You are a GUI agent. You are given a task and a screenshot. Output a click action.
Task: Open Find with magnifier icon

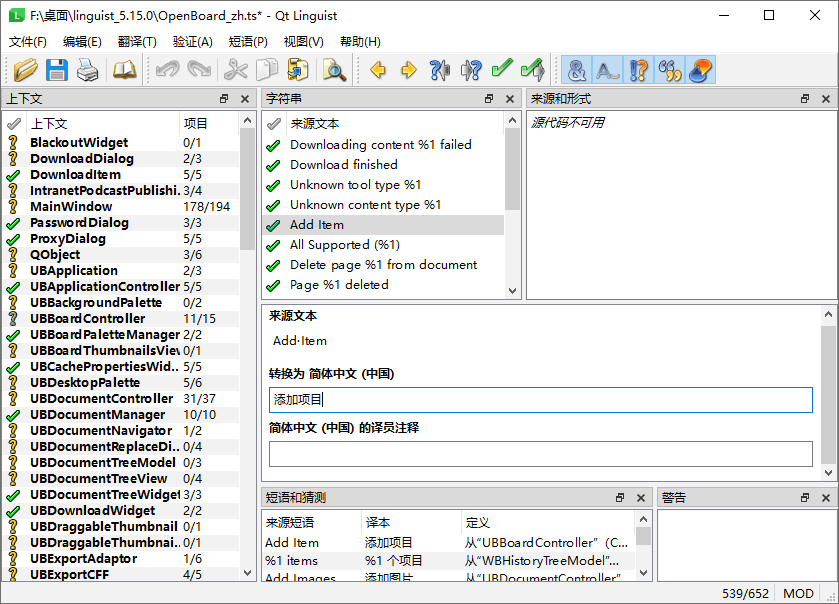[334, 70]
